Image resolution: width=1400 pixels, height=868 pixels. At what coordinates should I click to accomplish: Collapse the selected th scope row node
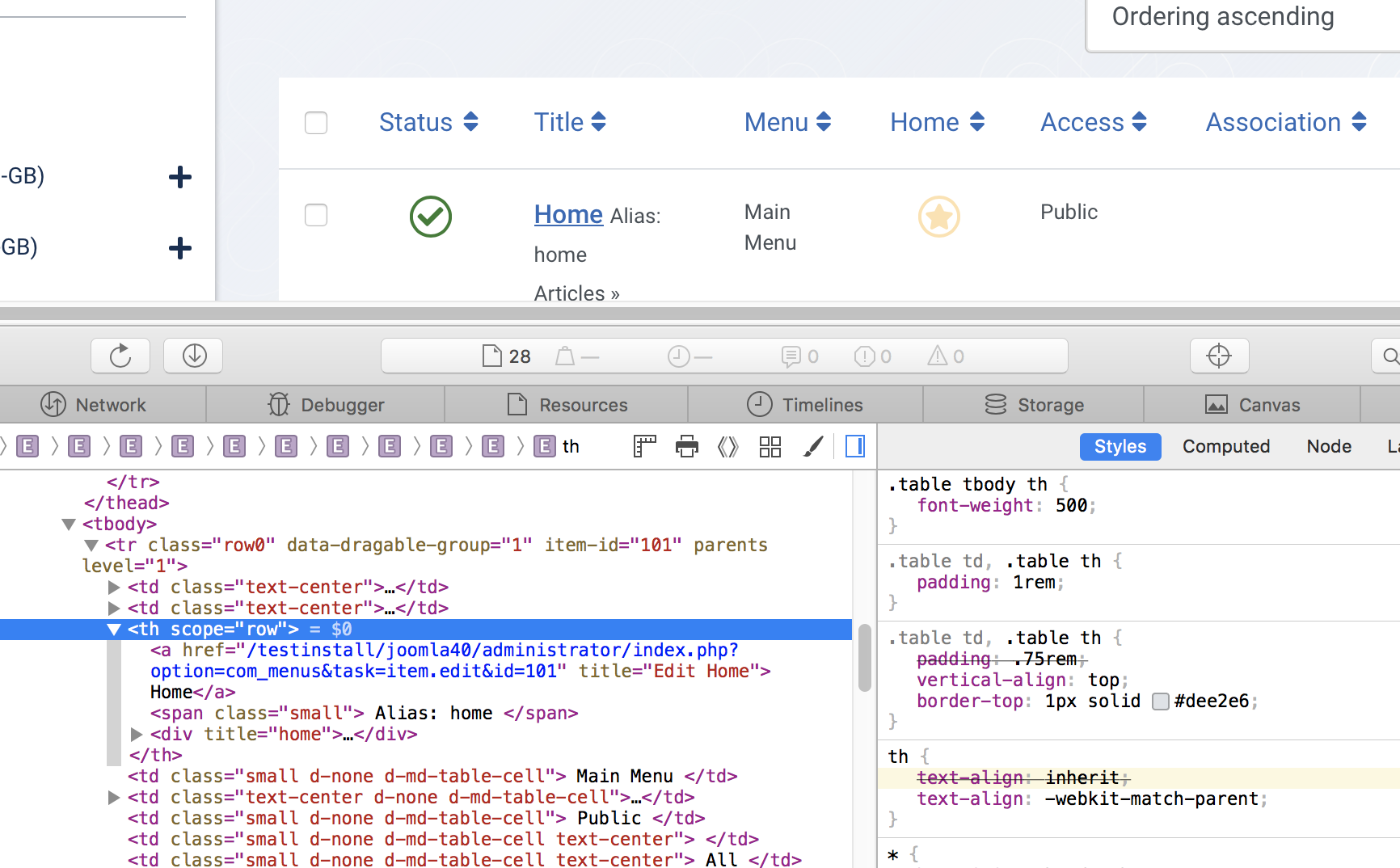click(114, 630)
